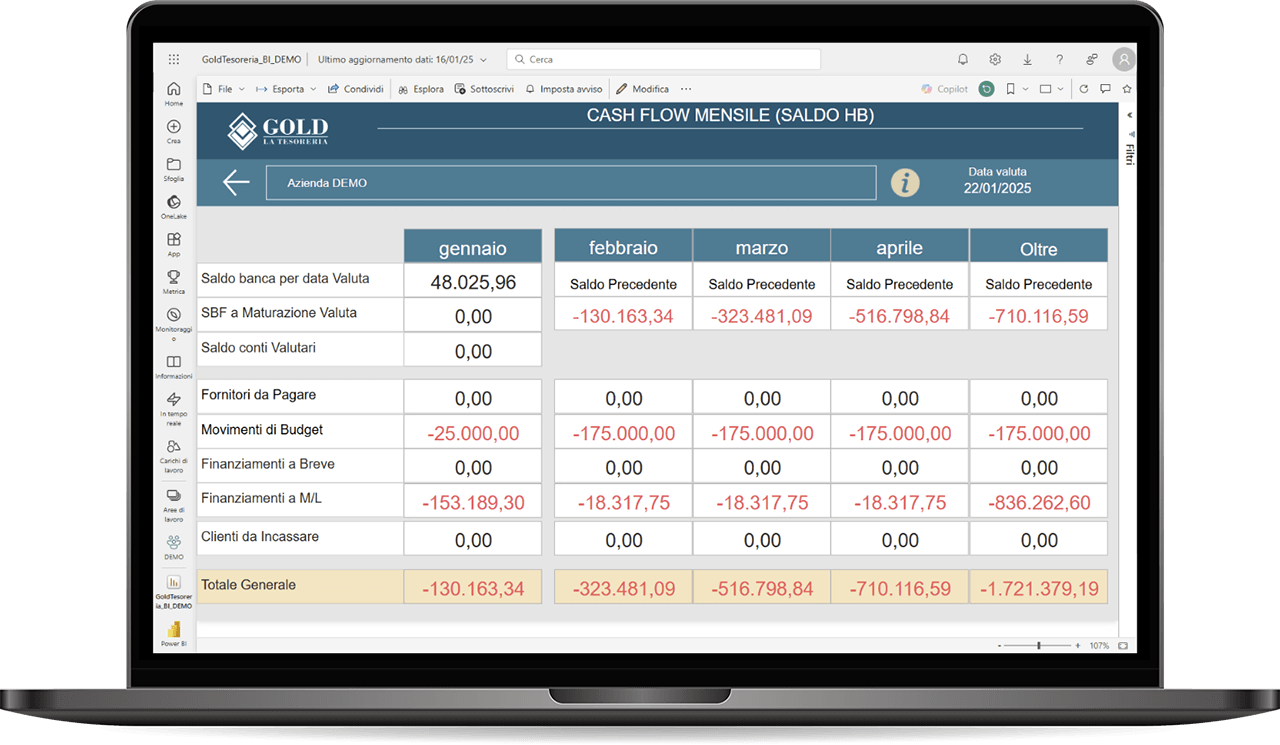Screen dimensions: 1280x745
Task: Expand the Esporta dropdown
Action: pyautogui.click(x=287, y=89)
